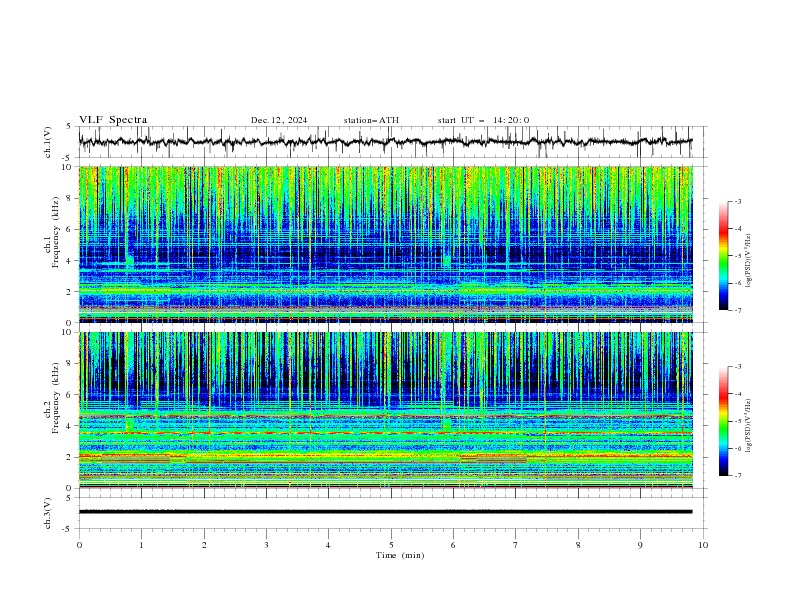Click the time axis tick label '3'
This screenshot has height=612, width=792.
pos(266,545)
